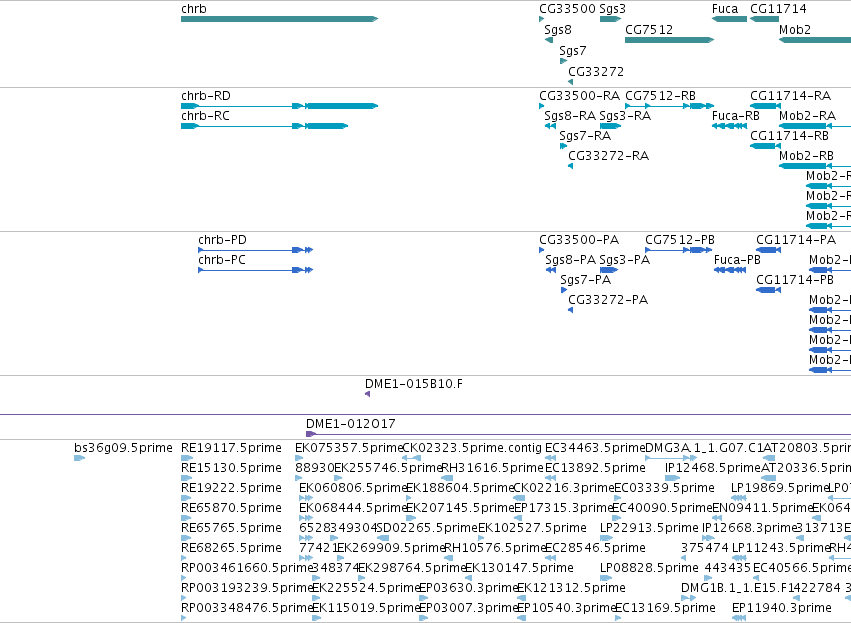Open the RP003348476.5prime EST
This screenshot has width=851, height=623.
(x=183, y=618)
